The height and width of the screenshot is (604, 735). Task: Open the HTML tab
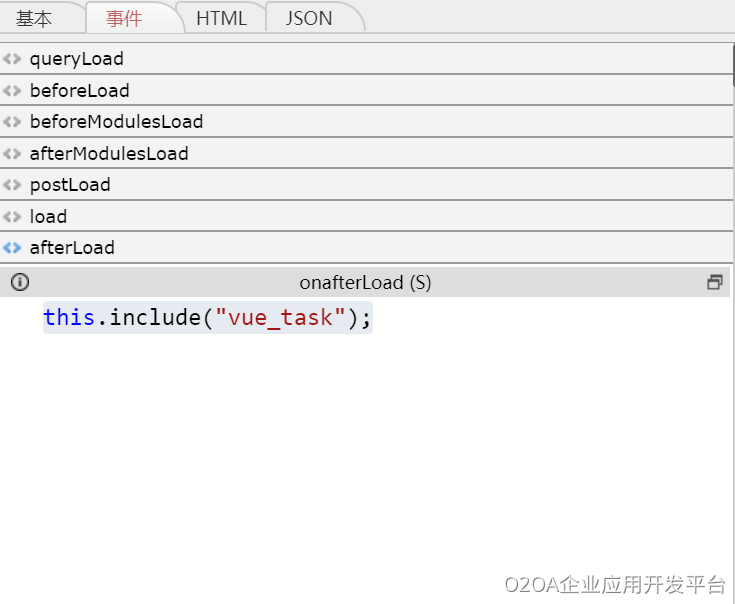pyautogui.click(x=221, y=19)
